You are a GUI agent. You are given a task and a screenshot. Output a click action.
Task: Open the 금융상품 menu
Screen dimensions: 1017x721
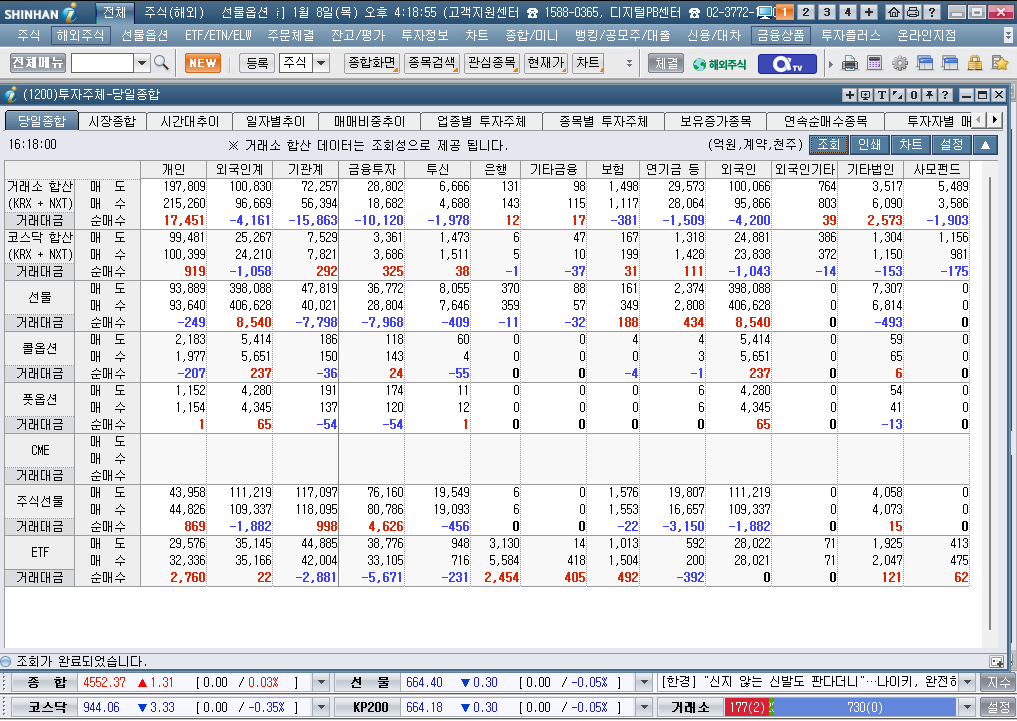tap(782, 35)
